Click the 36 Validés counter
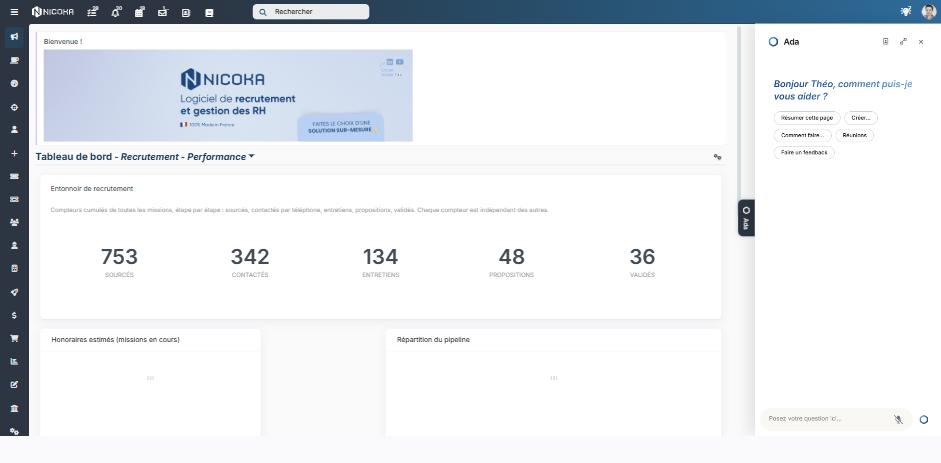The image size is (941, 463). (642, 263)
